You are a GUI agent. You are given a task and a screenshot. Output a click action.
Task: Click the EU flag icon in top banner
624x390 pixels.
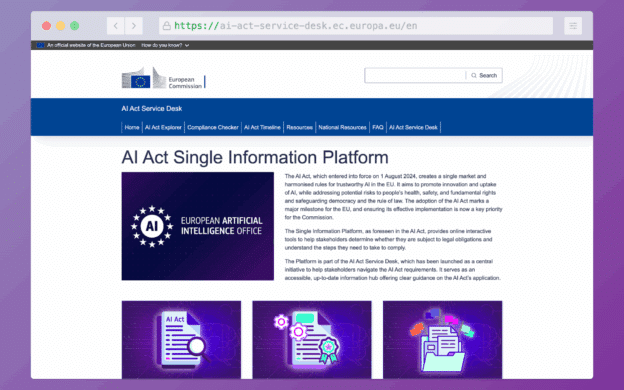point(40,45)
